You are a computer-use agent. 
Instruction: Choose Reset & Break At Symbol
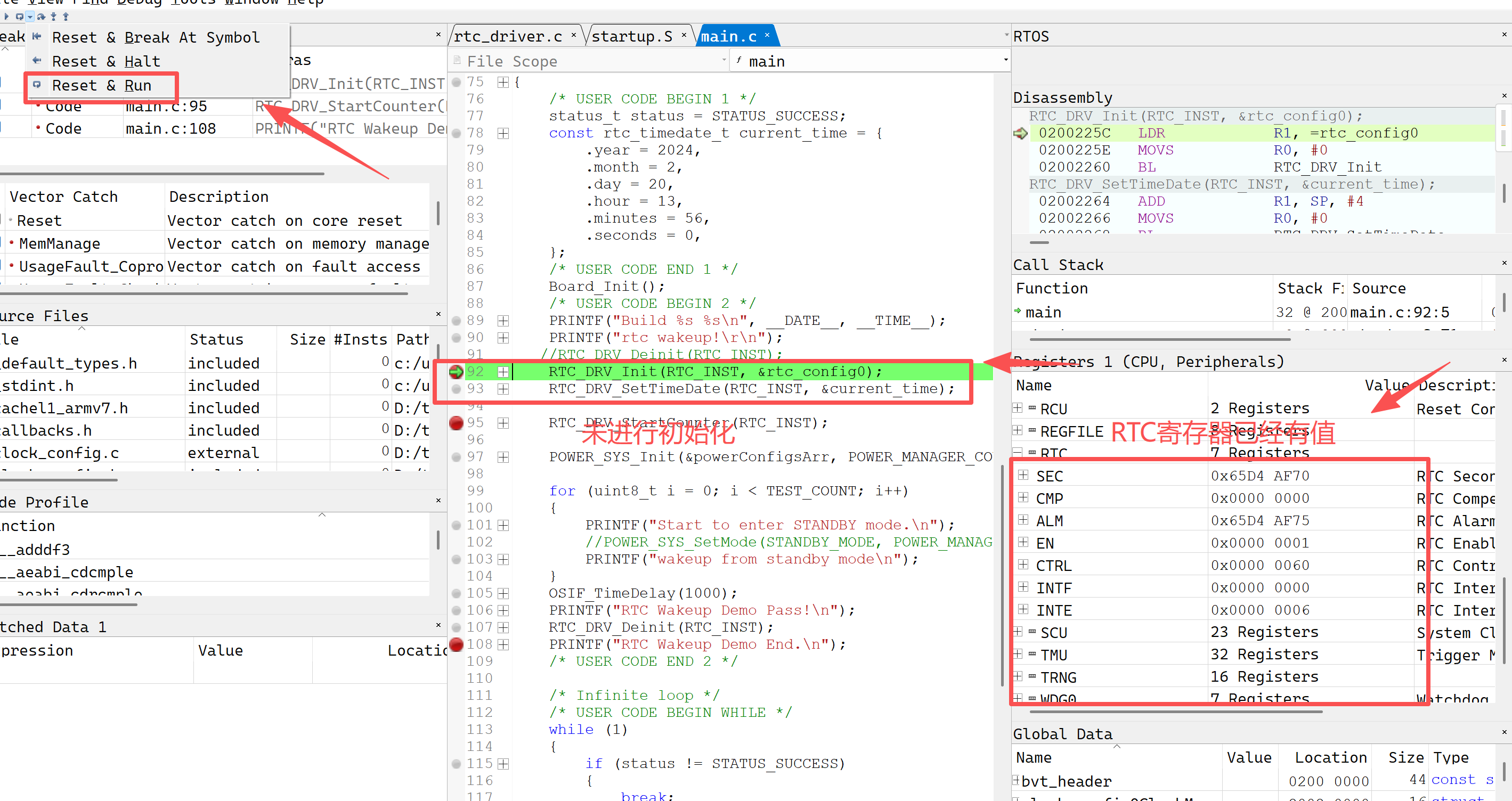156,38
